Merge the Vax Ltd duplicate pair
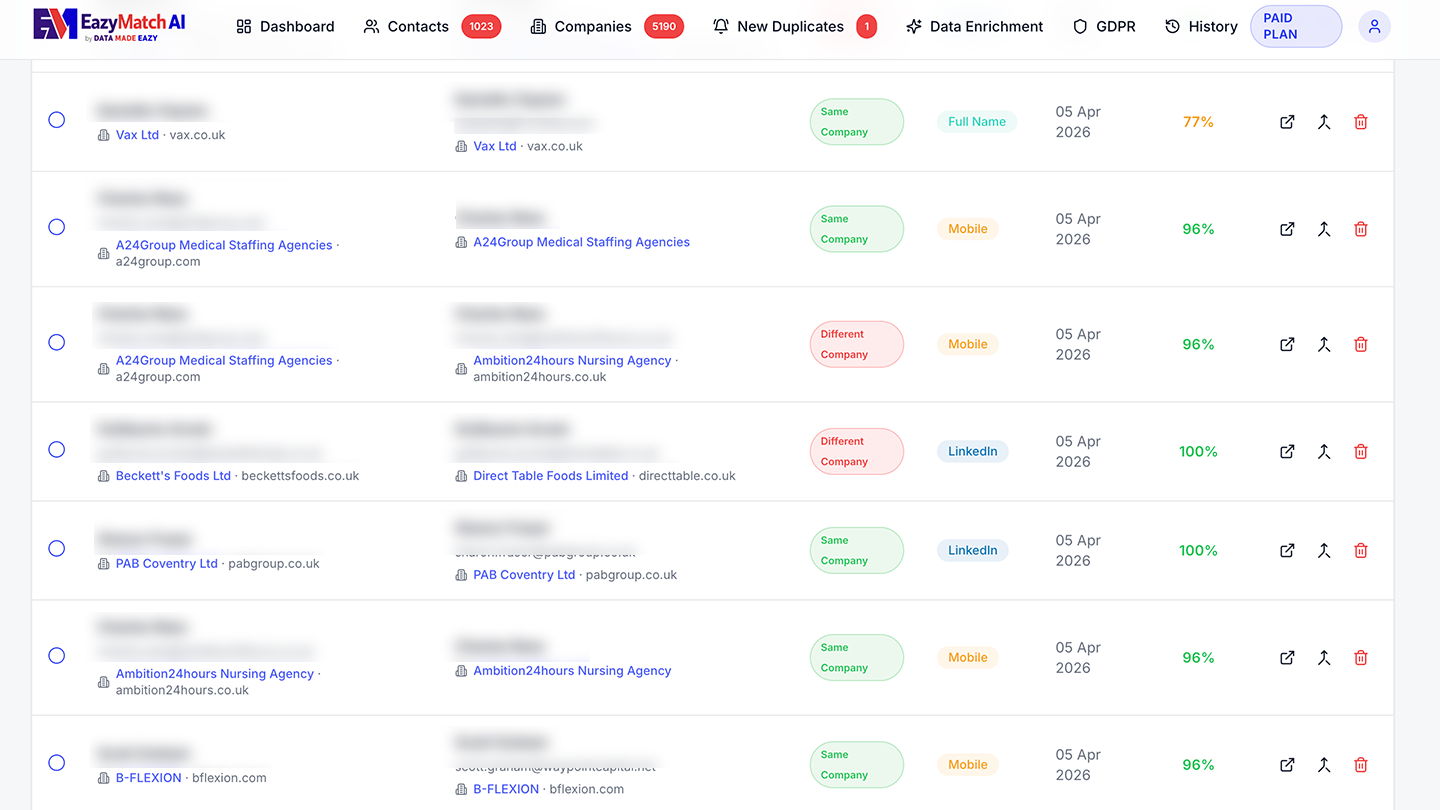Screen dimensions: 1440x810 coord(1324,122)
